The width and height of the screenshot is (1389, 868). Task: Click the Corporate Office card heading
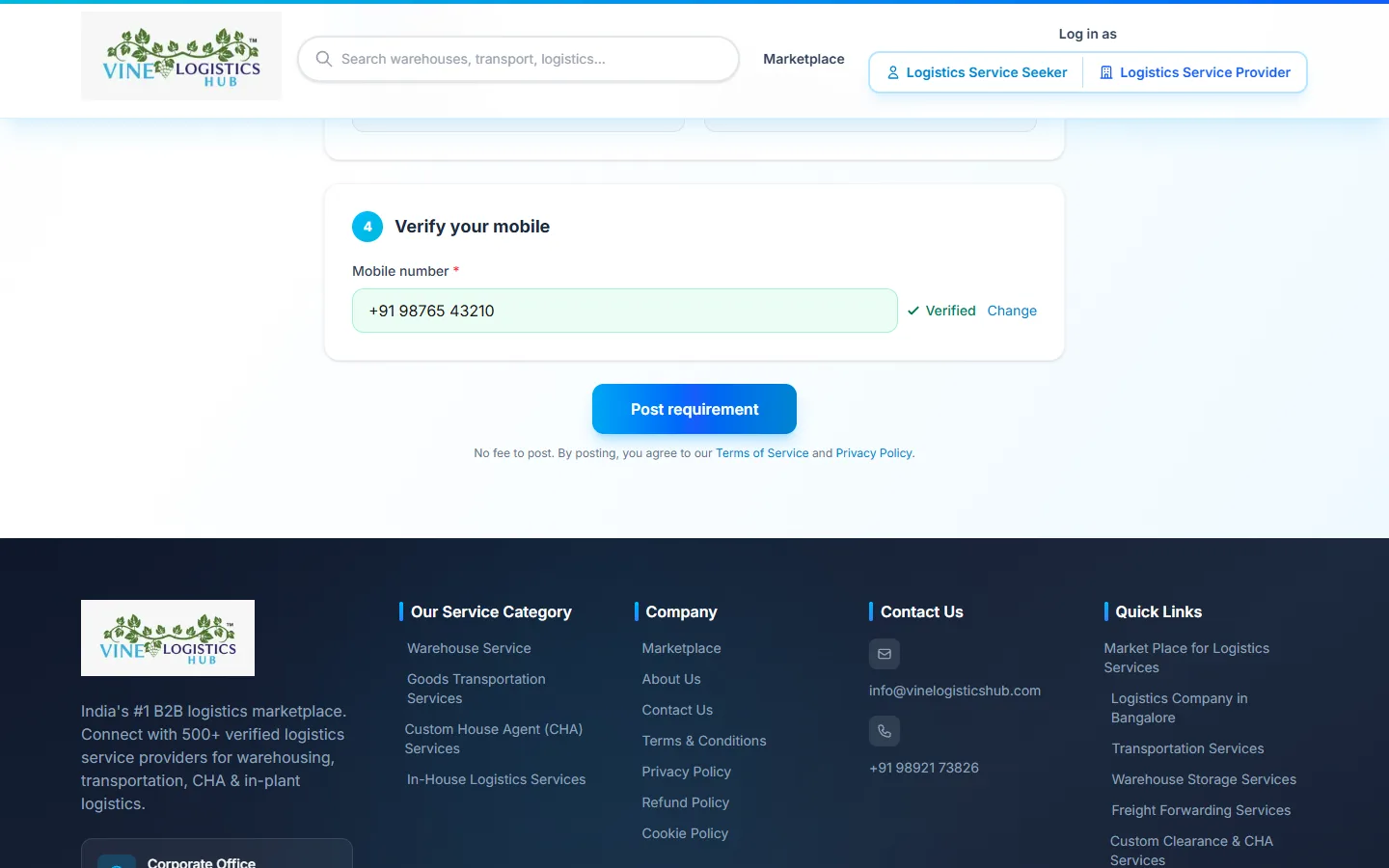(x=202, y=862)
